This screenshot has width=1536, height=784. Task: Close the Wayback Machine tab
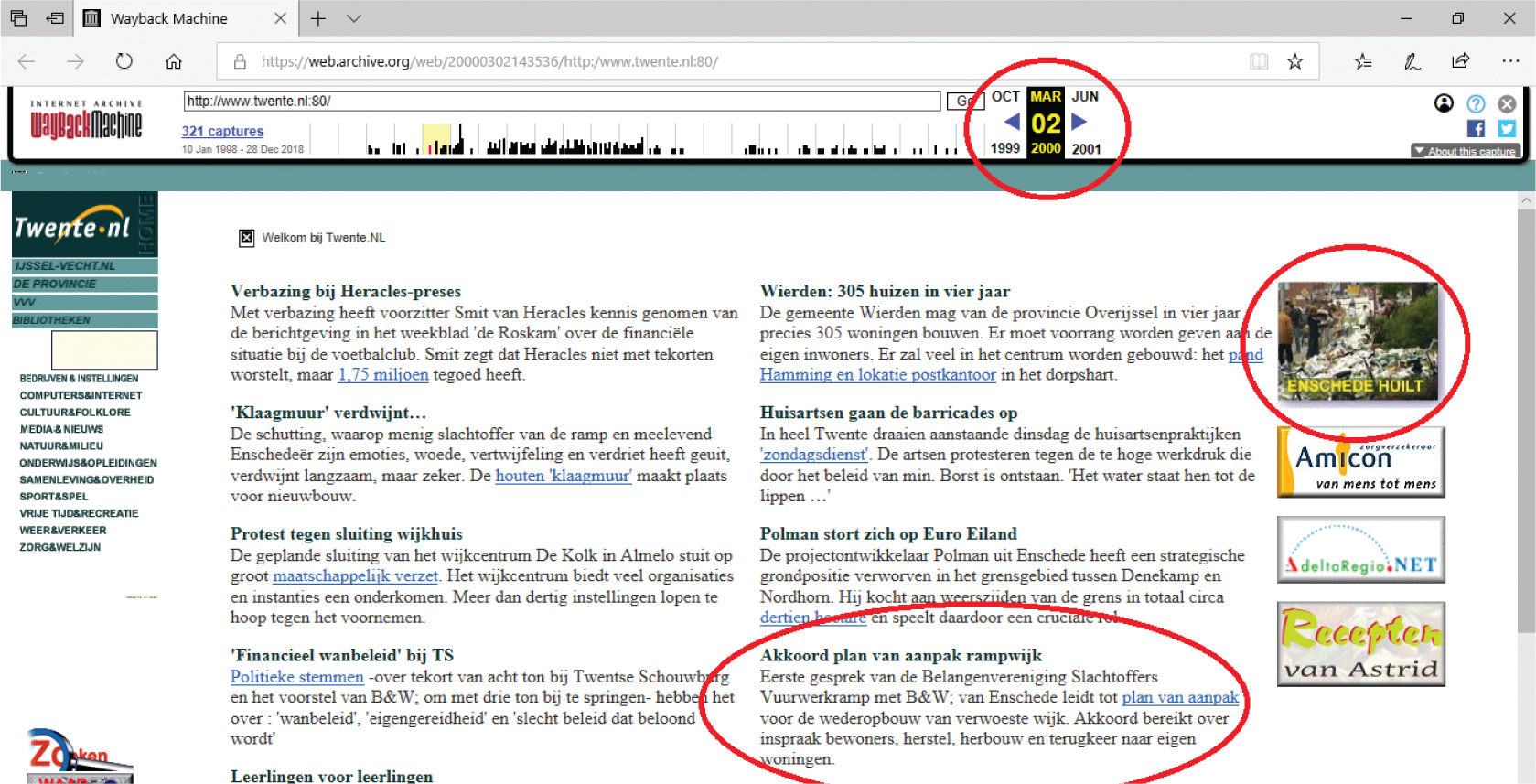pyautogui.click(x=280, y=18)
